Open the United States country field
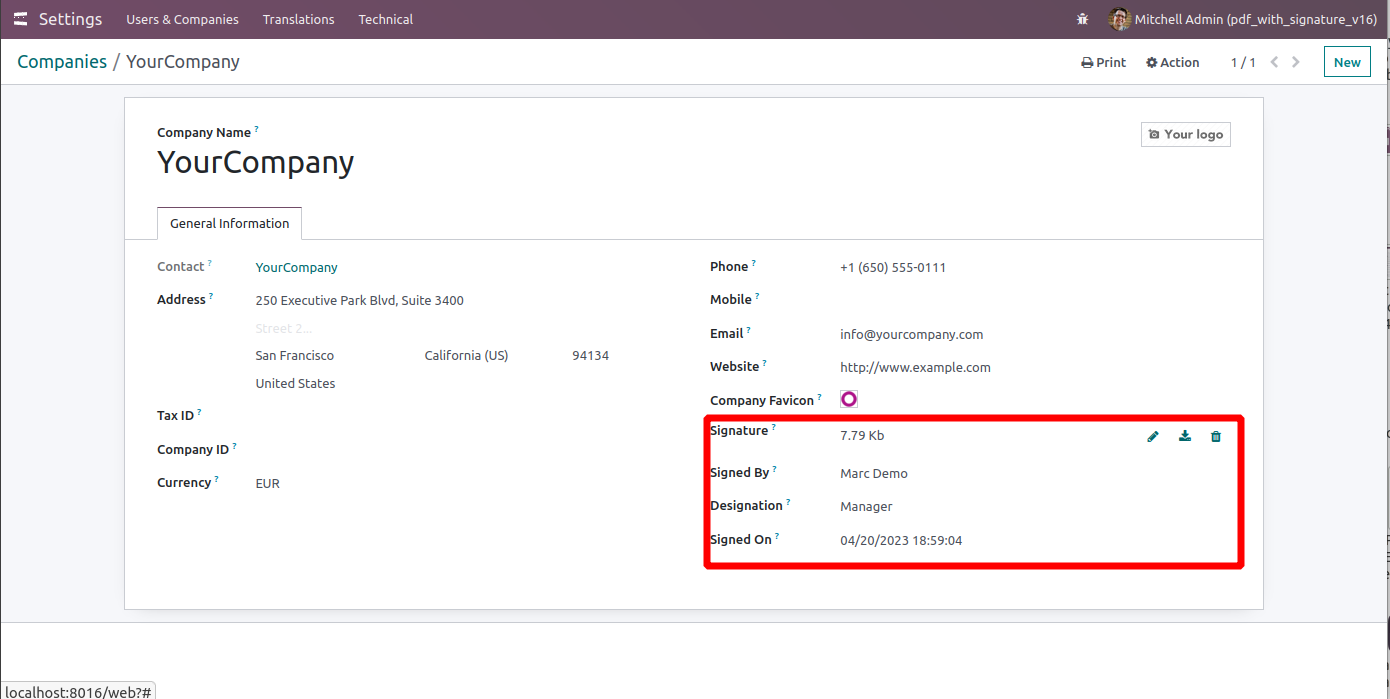 tap(295, 383)
